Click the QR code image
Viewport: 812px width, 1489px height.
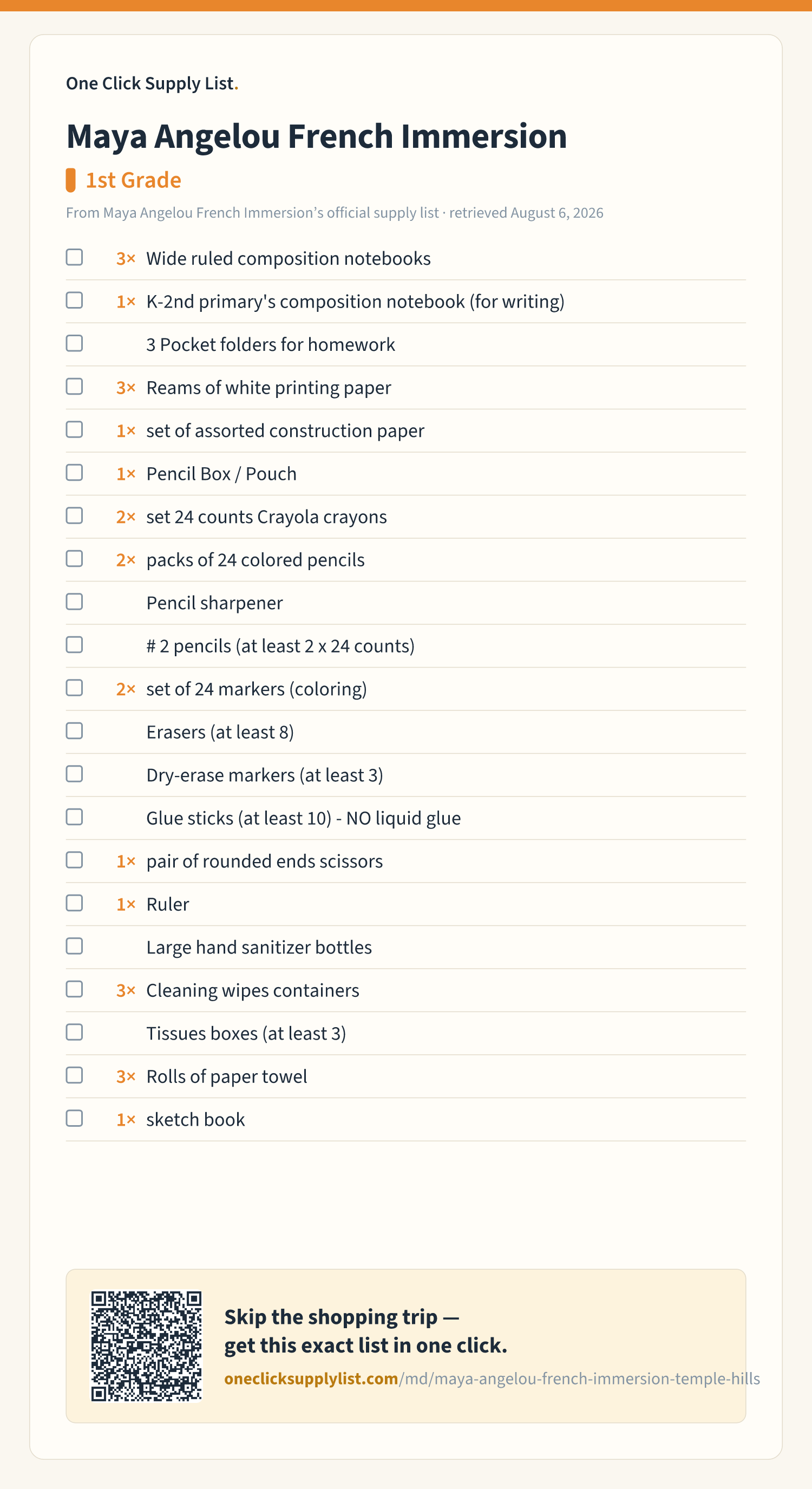(147, 1346)
